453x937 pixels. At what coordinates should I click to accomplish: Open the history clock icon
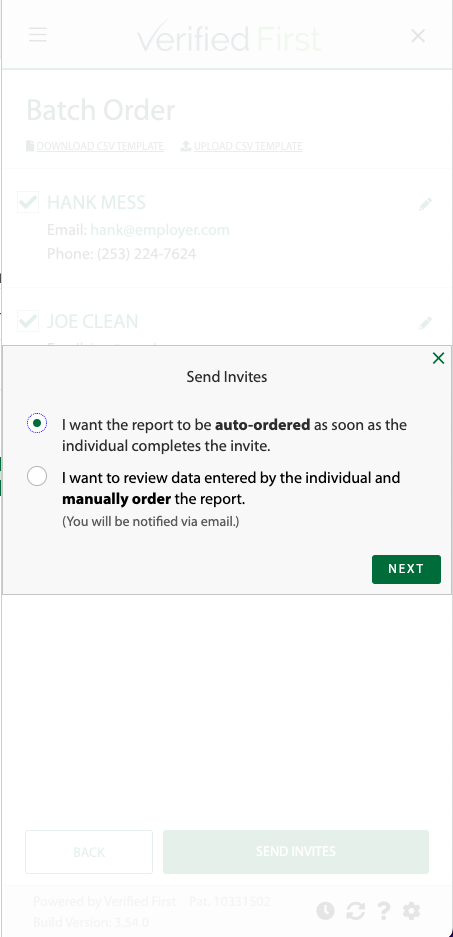325,911
